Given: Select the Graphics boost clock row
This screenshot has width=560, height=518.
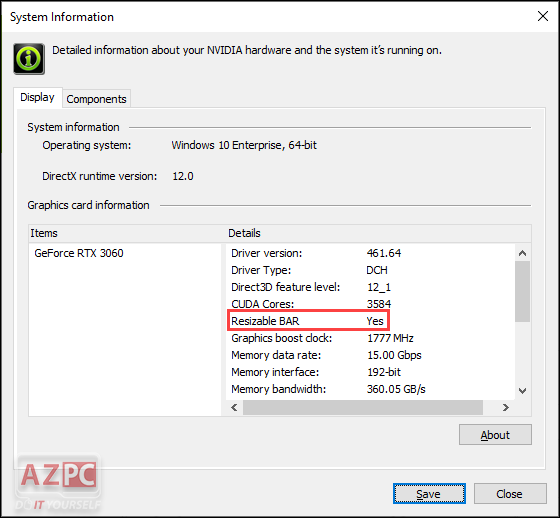Looking at the screenshot, I should pyautogui.click(x=371, y=338).
